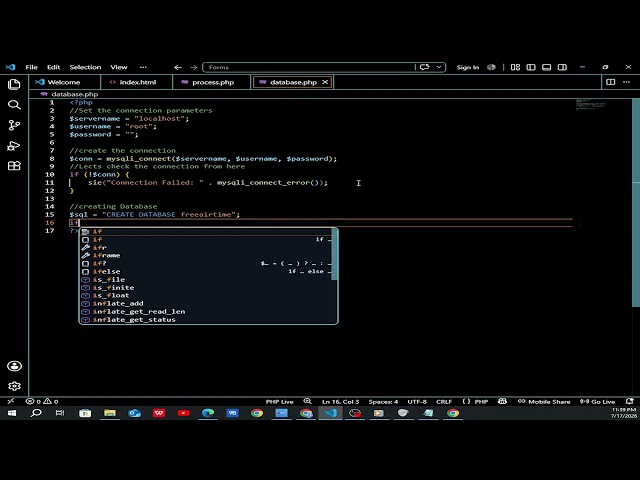Screen dimensions: 640x480
Task: Click PHP Live in the status bar
Action: point(279,402)
